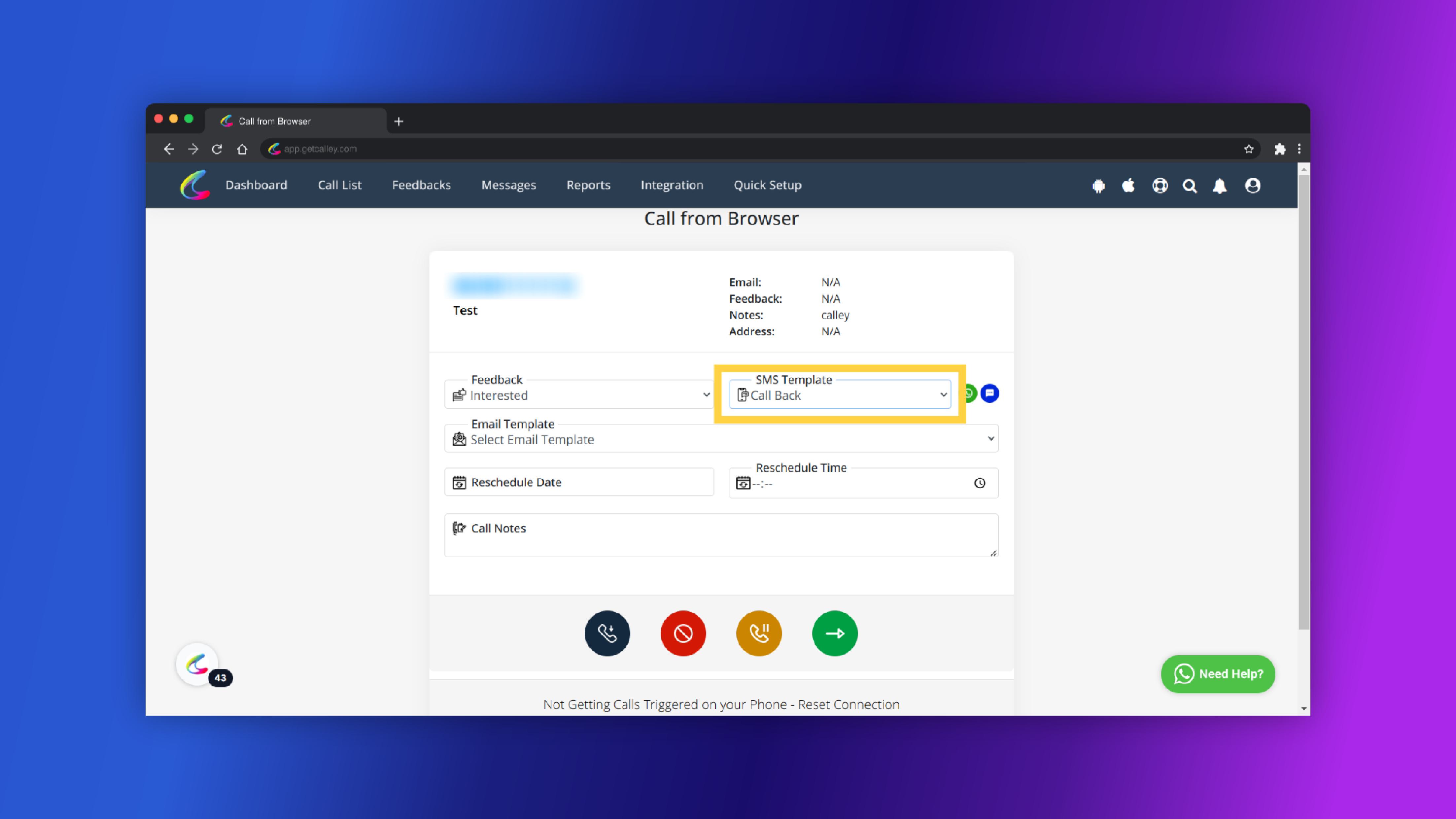Open the Call List menu

pos(339,185)
